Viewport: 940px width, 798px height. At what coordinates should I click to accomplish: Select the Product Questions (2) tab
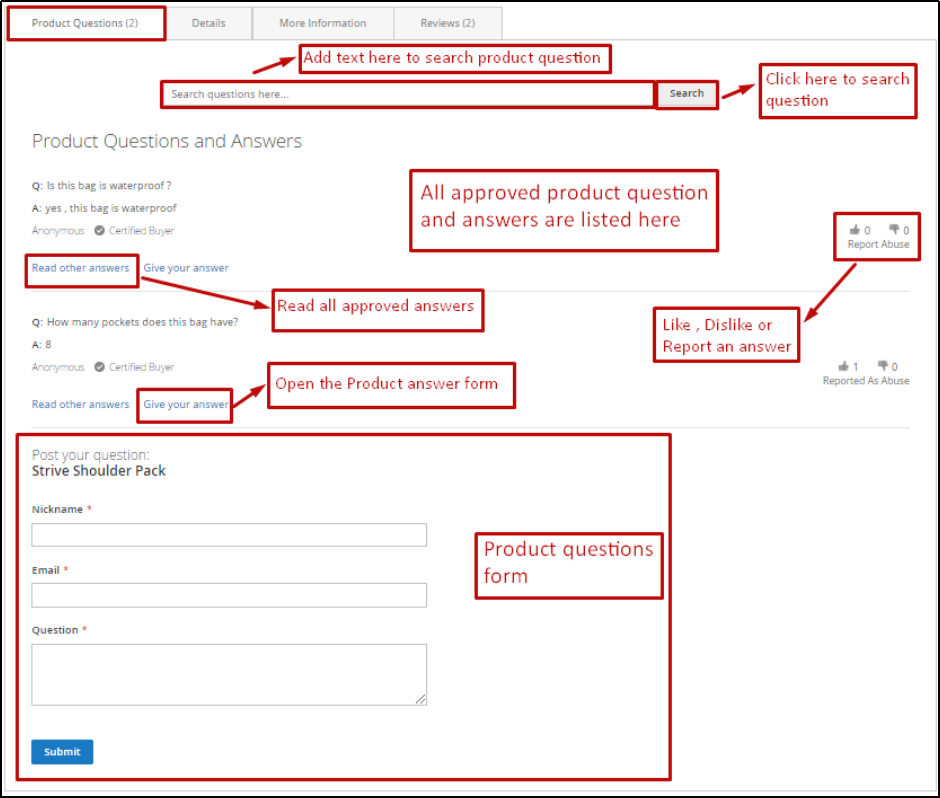click(x=85, y=22)
